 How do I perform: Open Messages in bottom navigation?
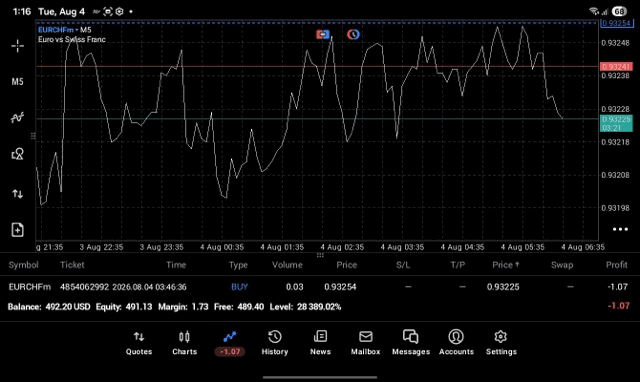411,343
